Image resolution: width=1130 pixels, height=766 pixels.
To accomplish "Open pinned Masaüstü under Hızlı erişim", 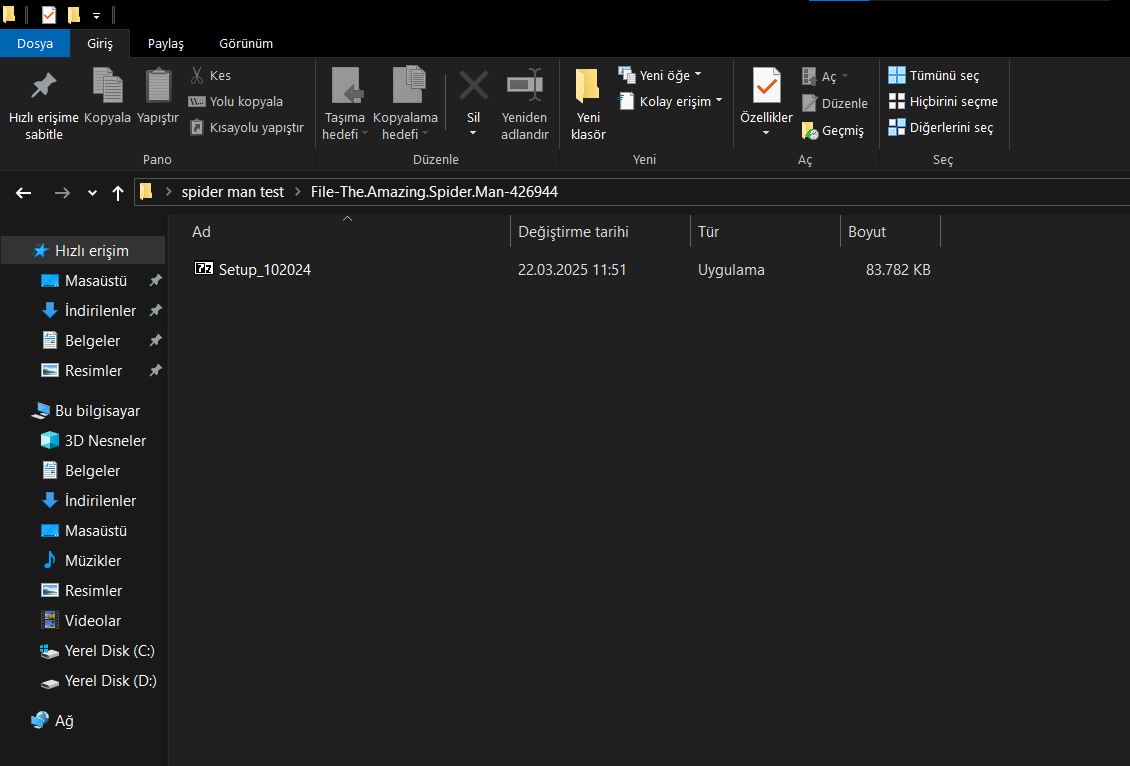I will click(96, 281).
